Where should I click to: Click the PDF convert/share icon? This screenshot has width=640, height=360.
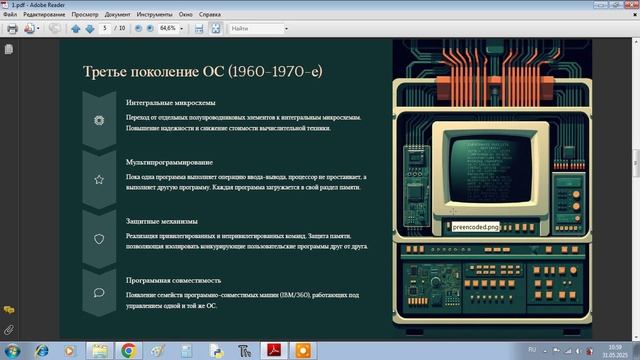[29, 29]
